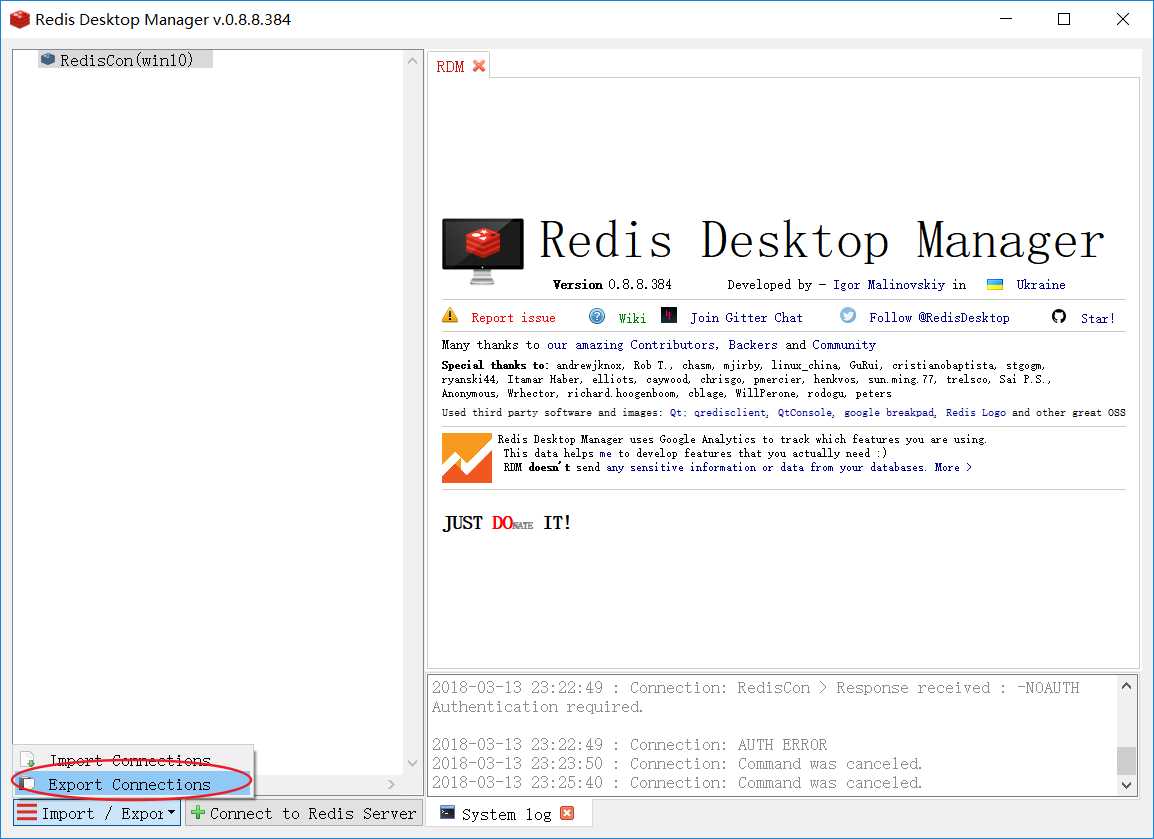The image size is (1154, 839).
Task: Click the Ukraine flag icon
Action: coord(994,285)
